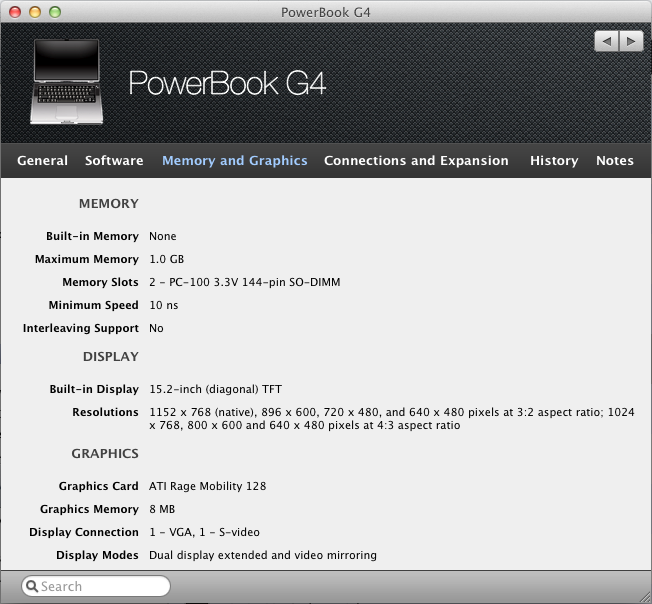Close the PowerBook G4 window
652x604 pixels.
(x=15, y=12)
